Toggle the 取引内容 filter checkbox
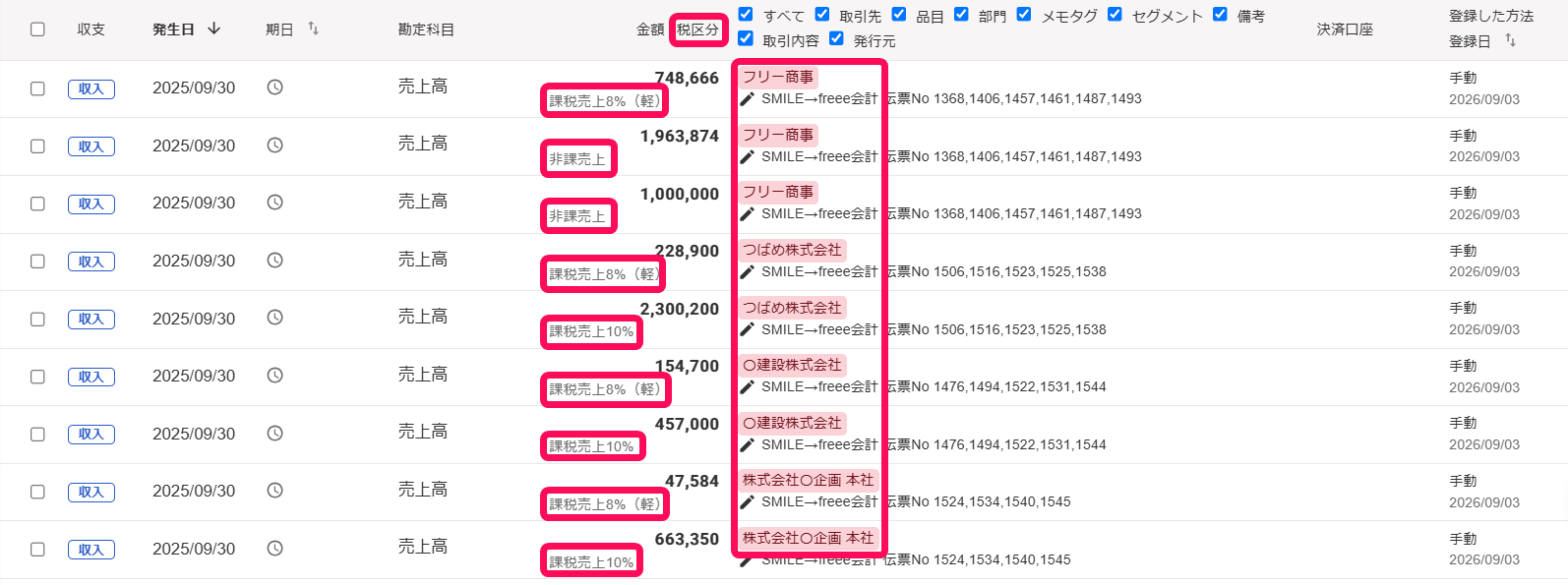The height and width of the screenshot is (585, 1568). point(746,38)
